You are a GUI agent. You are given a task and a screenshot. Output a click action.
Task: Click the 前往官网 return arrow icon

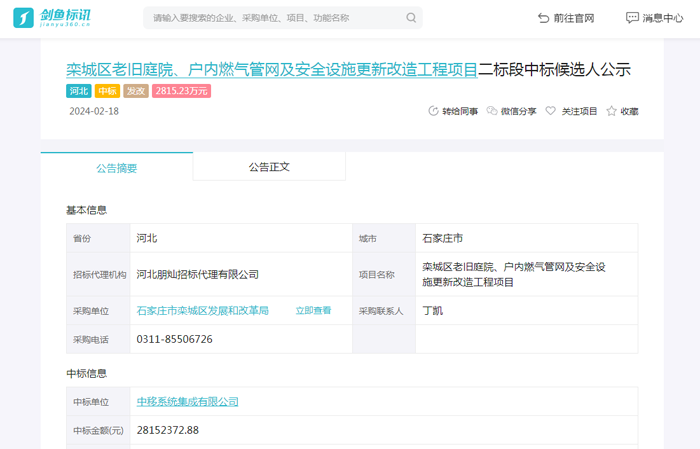coord(544,18)
